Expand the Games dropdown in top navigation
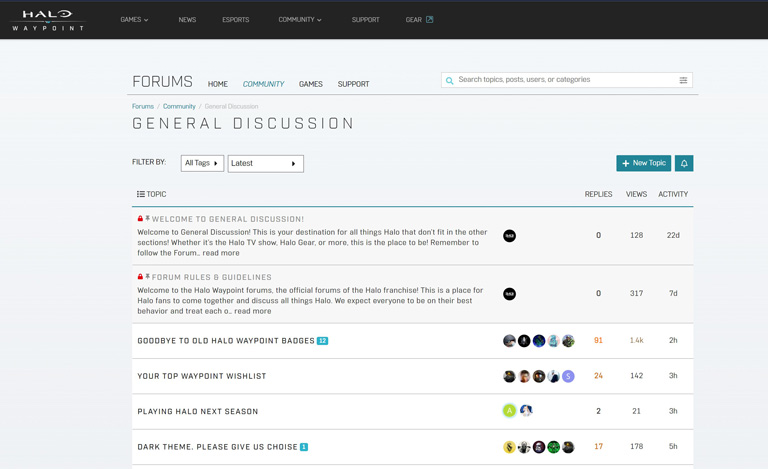 [x=134, y=20]
